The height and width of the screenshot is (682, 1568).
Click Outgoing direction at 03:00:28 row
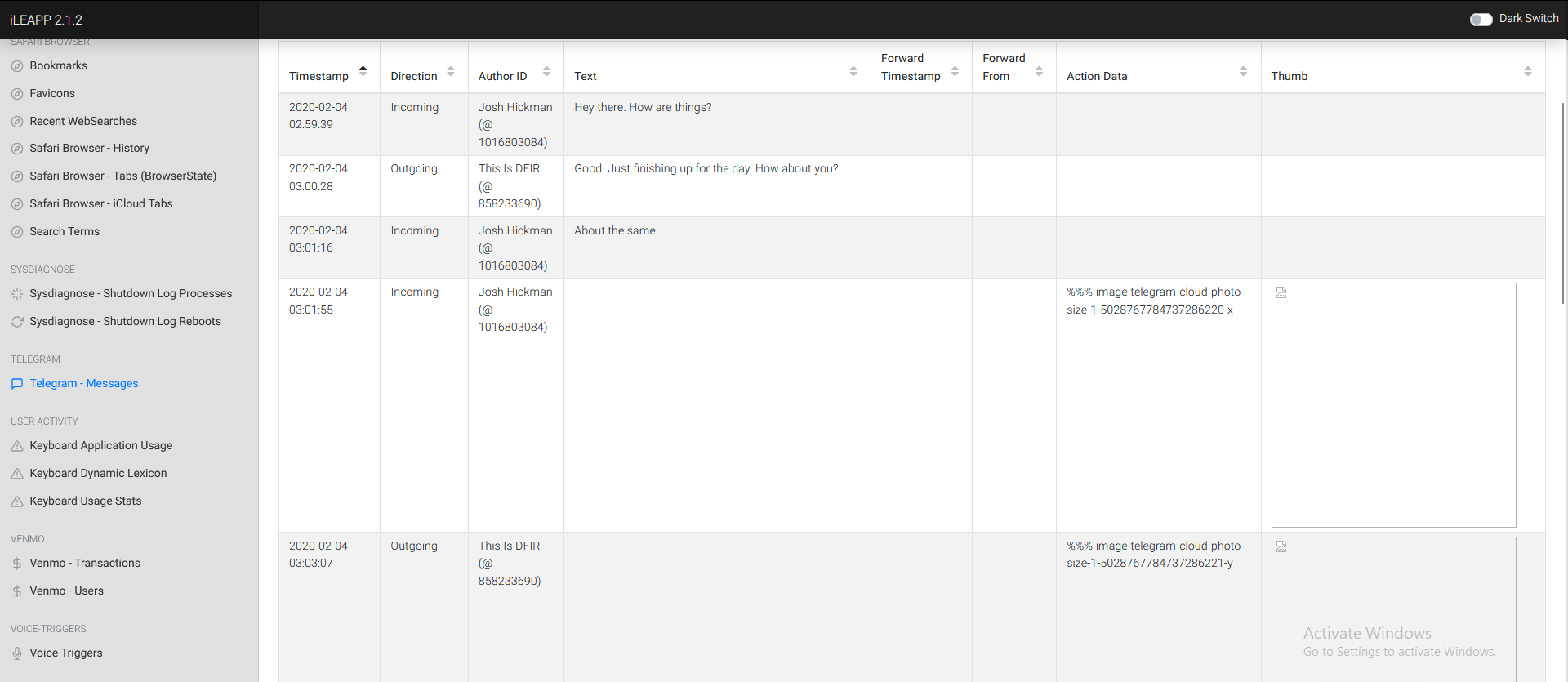pyautogui.click(x=414, y=168)
